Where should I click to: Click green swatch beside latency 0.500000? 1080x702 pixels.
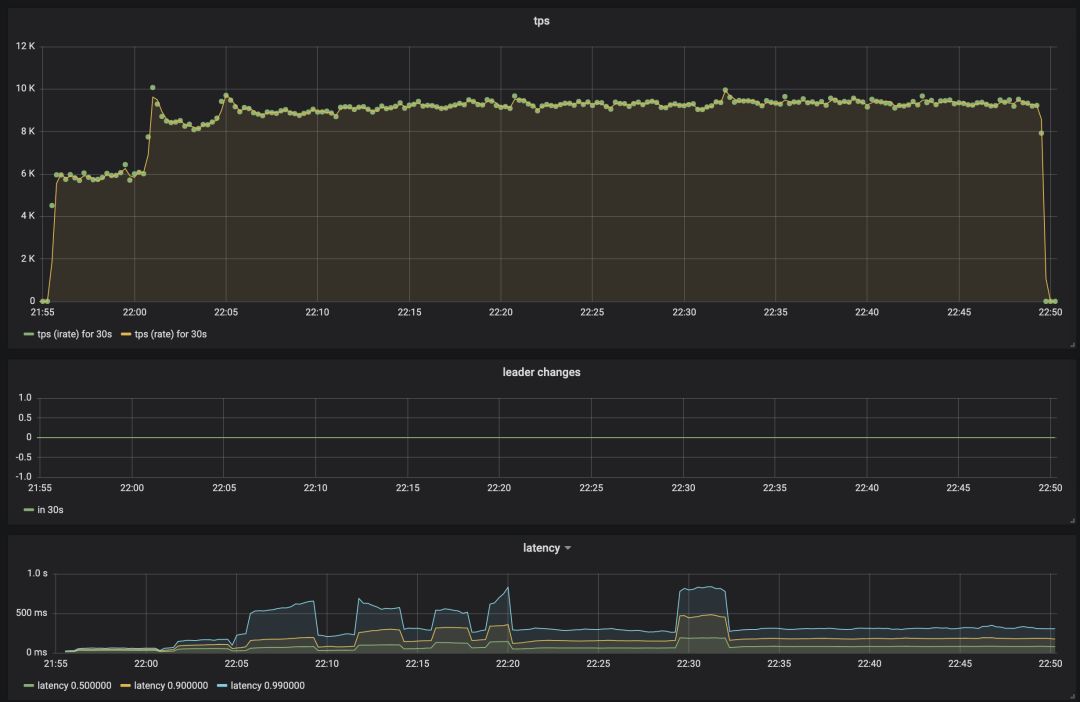pos(29,686)
